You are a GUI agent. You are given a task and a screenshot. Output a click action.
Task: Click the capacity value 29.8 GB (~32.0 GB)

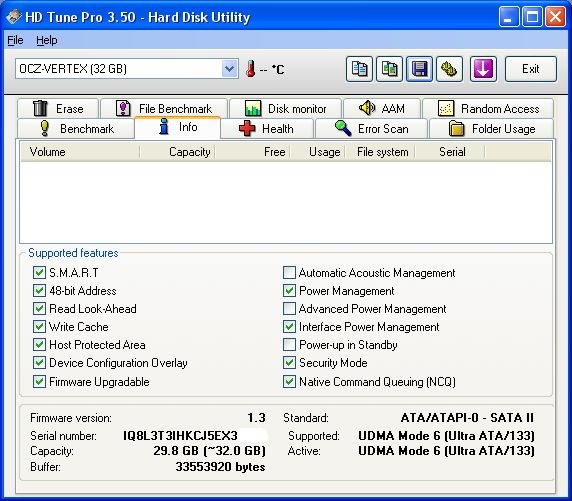[209, 451]
